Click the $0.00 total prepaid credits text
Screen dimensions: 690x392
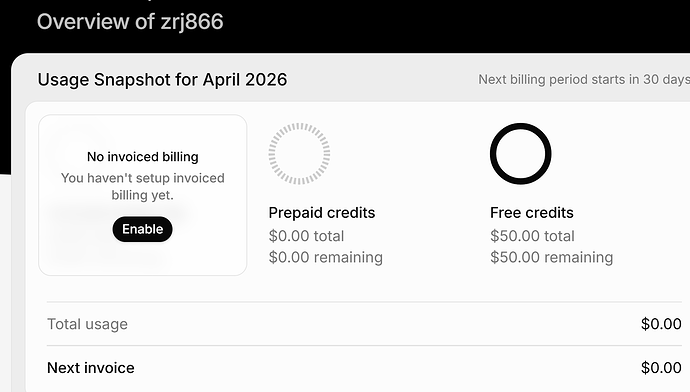tap(306, 236)
